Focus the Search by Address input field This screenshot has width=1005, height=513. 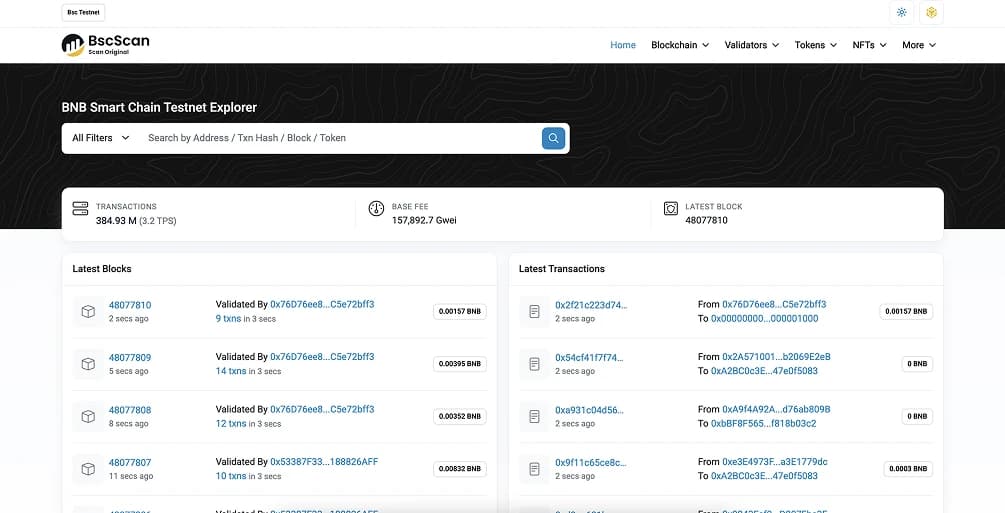[340, 138]
